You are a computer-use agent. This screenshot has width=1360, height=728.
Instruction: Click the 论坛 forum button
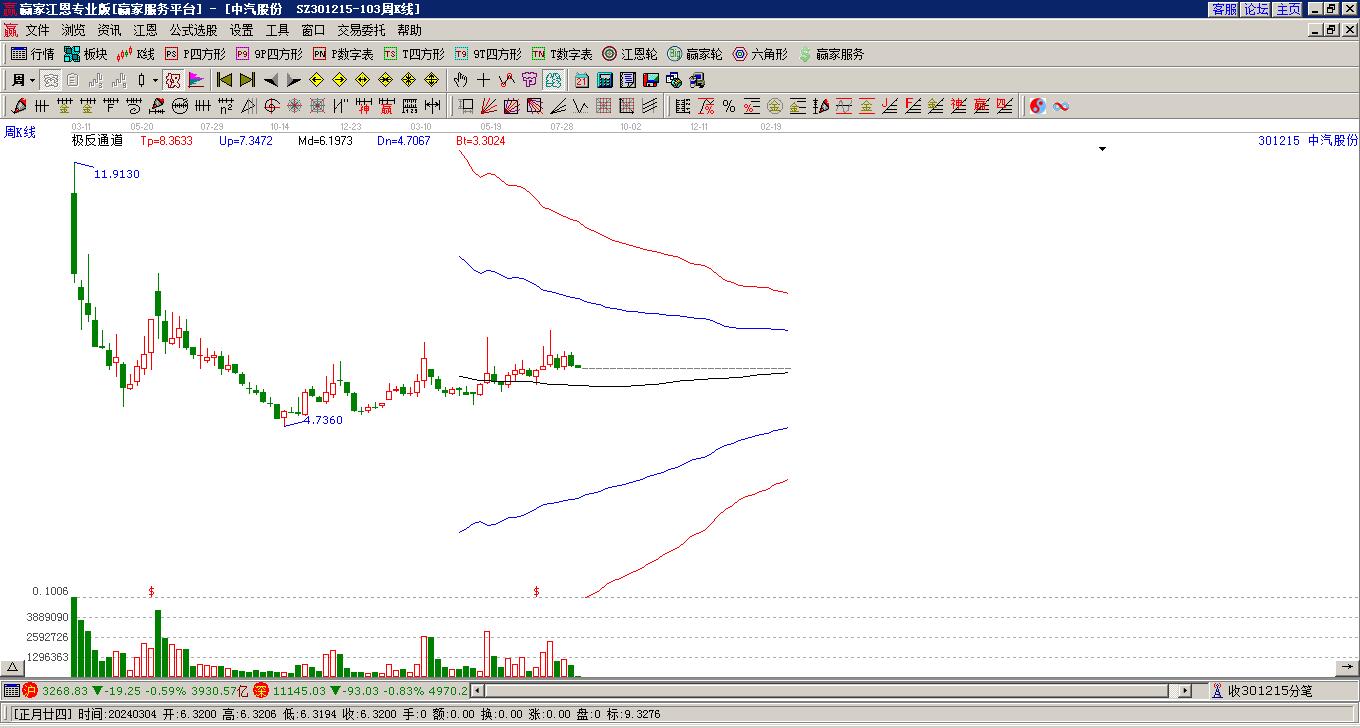coord(1256,9)
